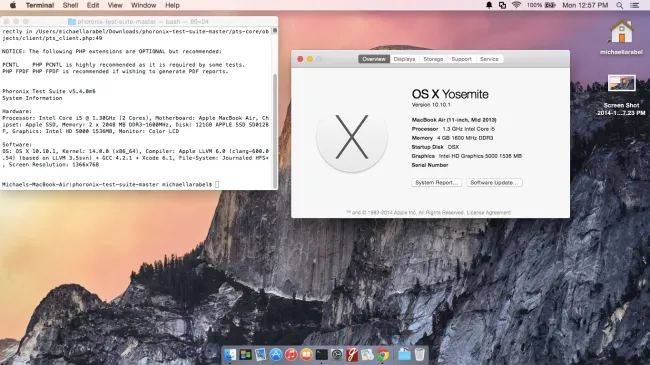Open Preview from the Dock

[260, 355]
